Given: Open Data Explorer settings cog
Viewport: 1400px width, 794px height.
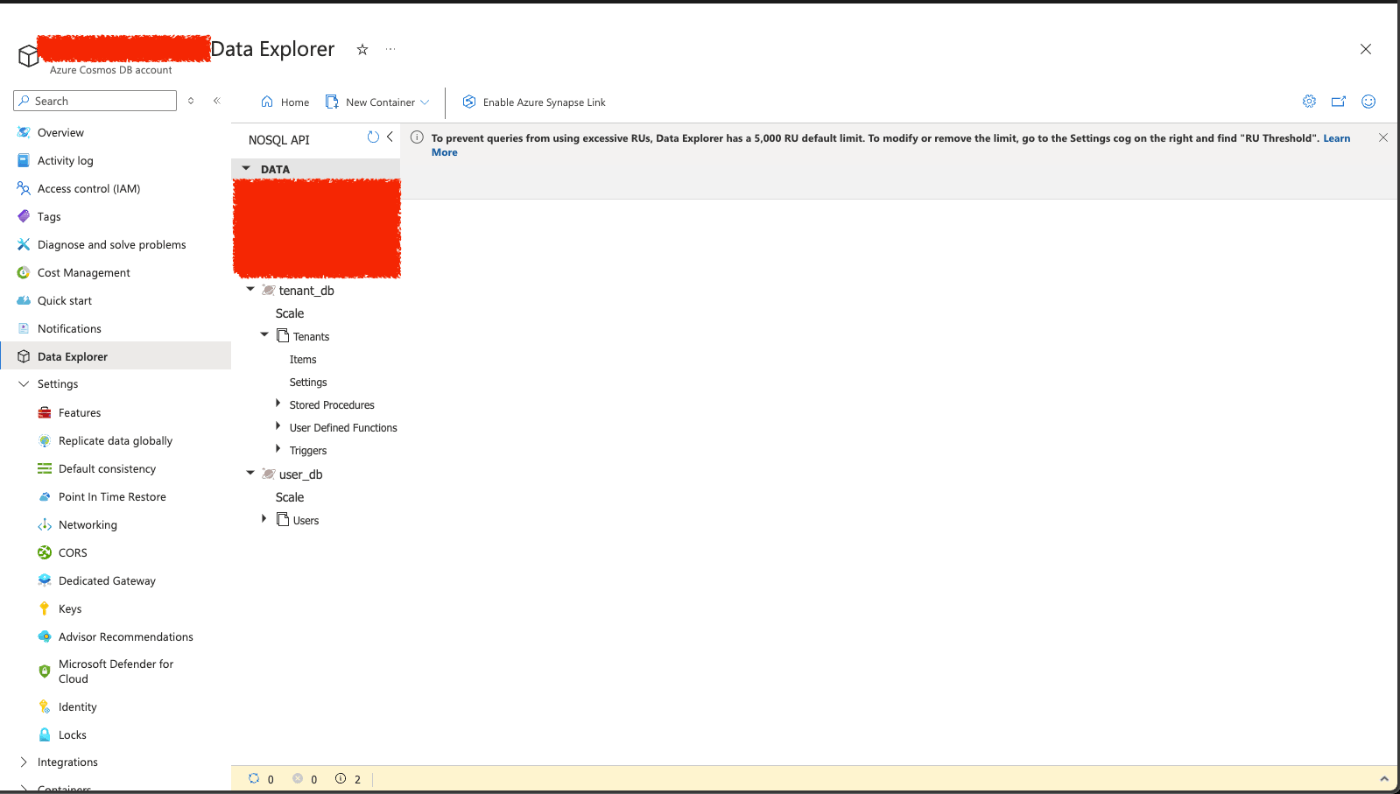Looking at the screenshot, I should click(x=1309, y=101).
